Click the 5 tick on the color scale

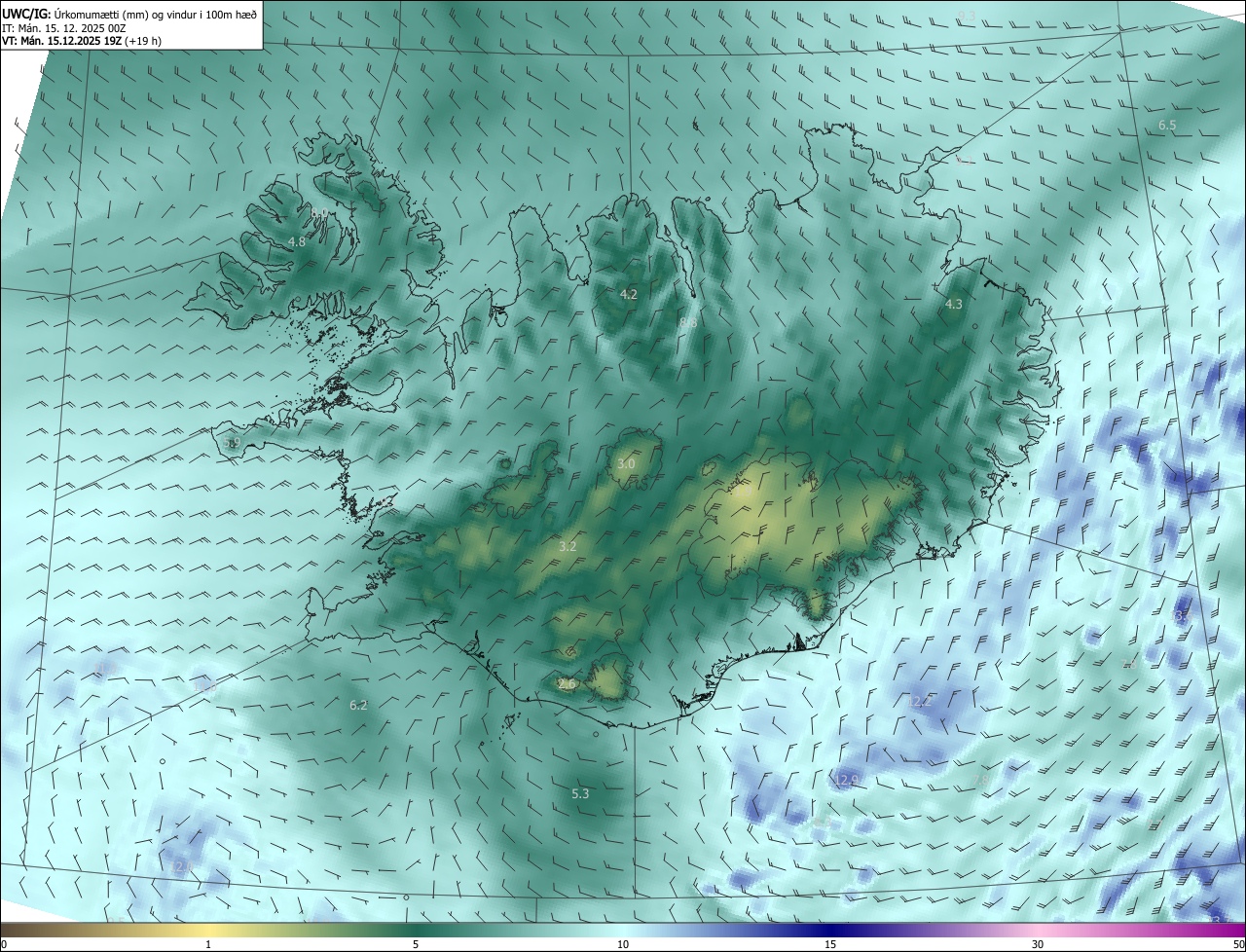416,945
